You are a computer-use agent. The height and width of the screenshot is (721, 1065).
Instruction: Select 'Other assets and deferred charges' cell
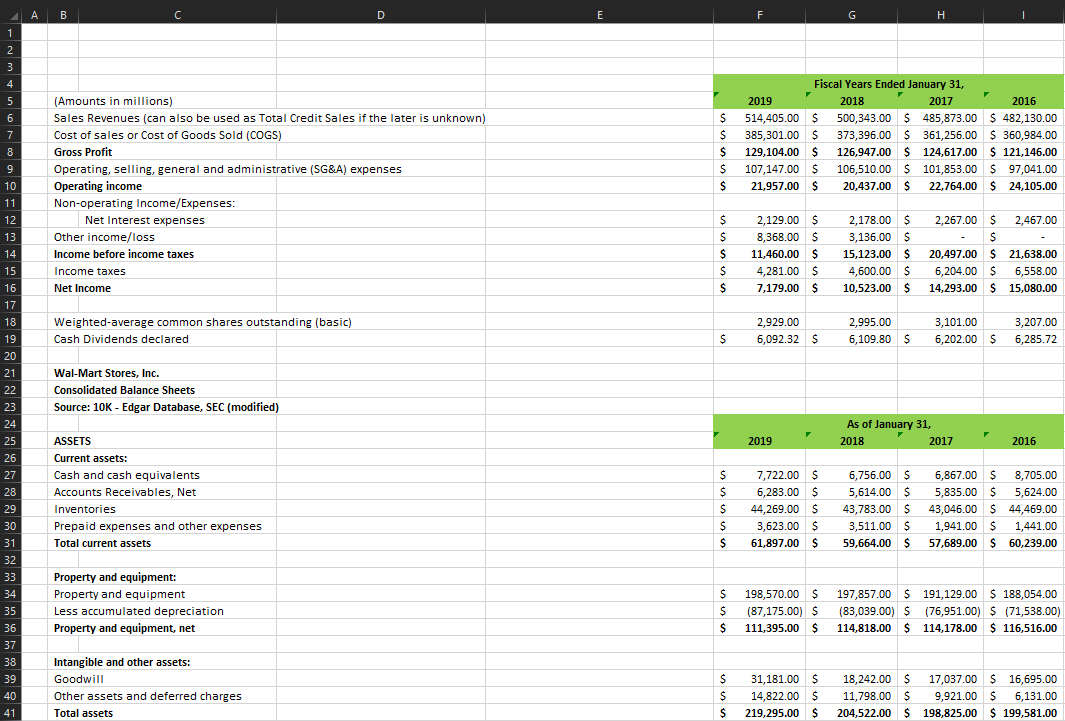point(148,695)
